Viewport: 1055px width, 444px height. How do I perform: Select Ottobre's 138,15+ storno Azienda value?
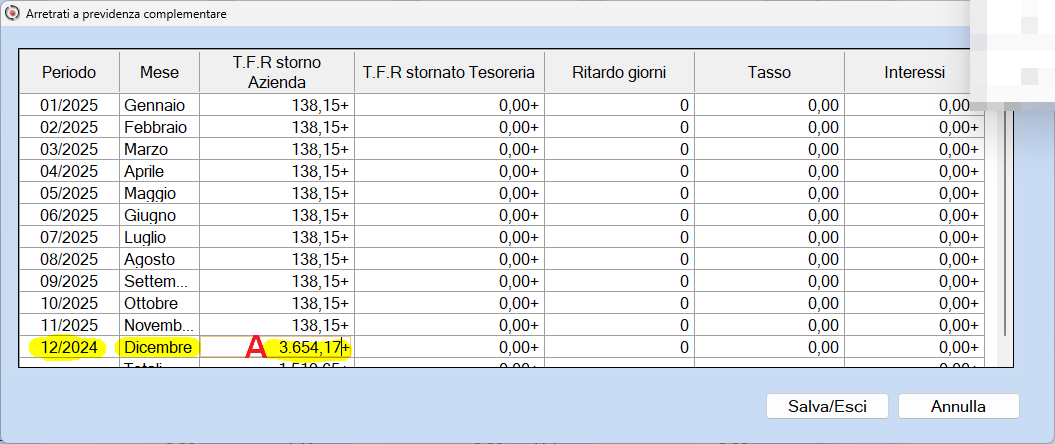pyautogui.click(x=277, y=303)
